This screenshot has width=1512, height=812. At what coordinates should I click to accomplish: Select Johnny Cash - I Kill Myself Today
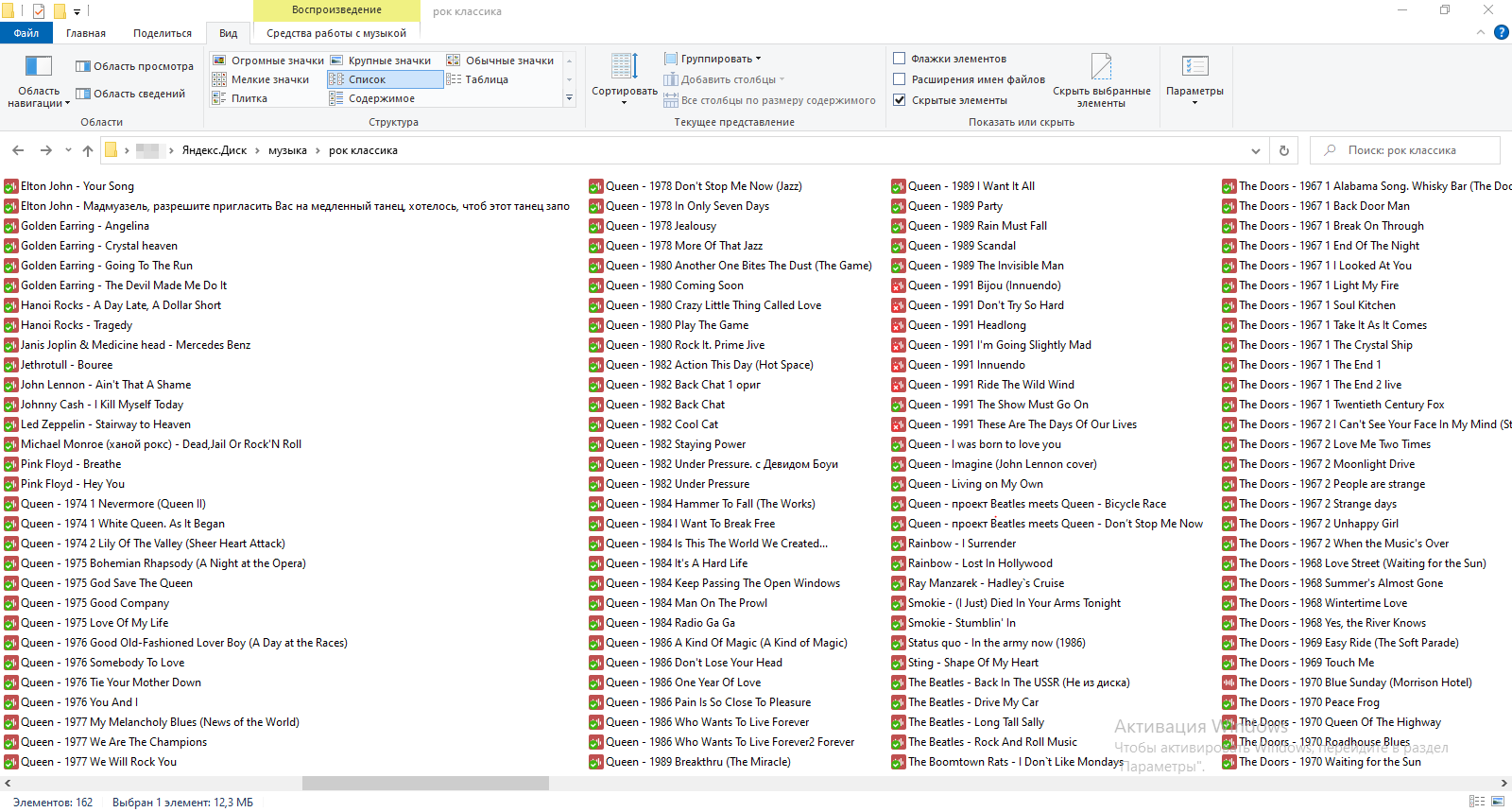(x=94, y=405)
